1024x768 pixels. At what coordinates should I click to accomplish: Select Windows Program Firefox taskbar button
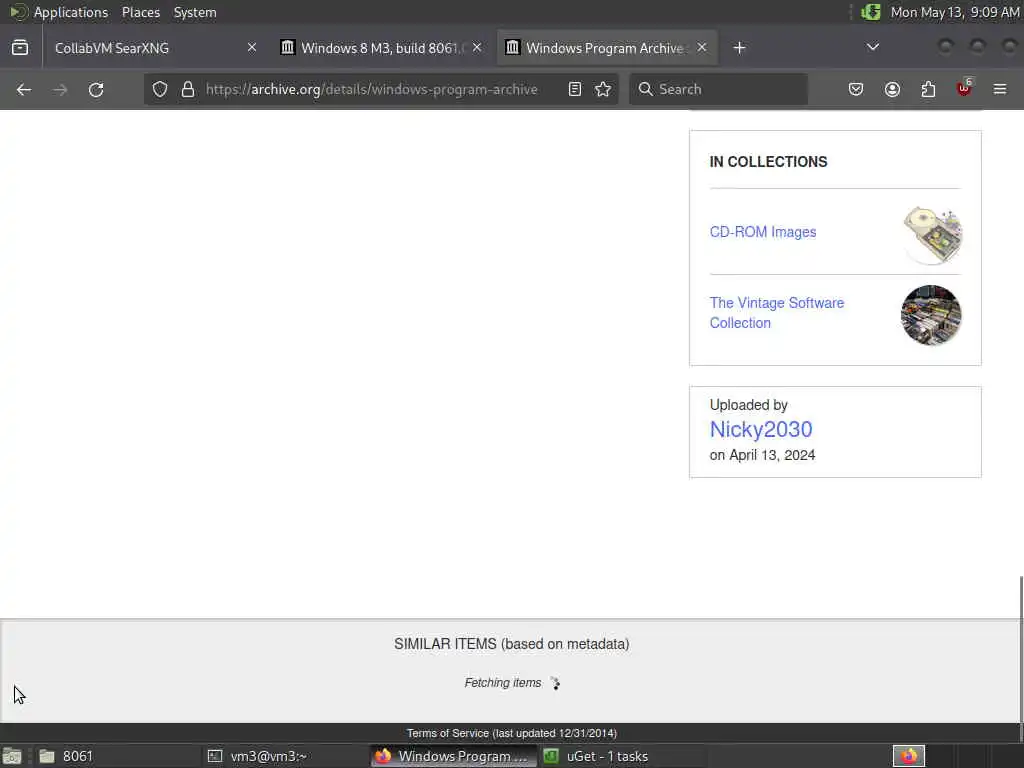453,756
